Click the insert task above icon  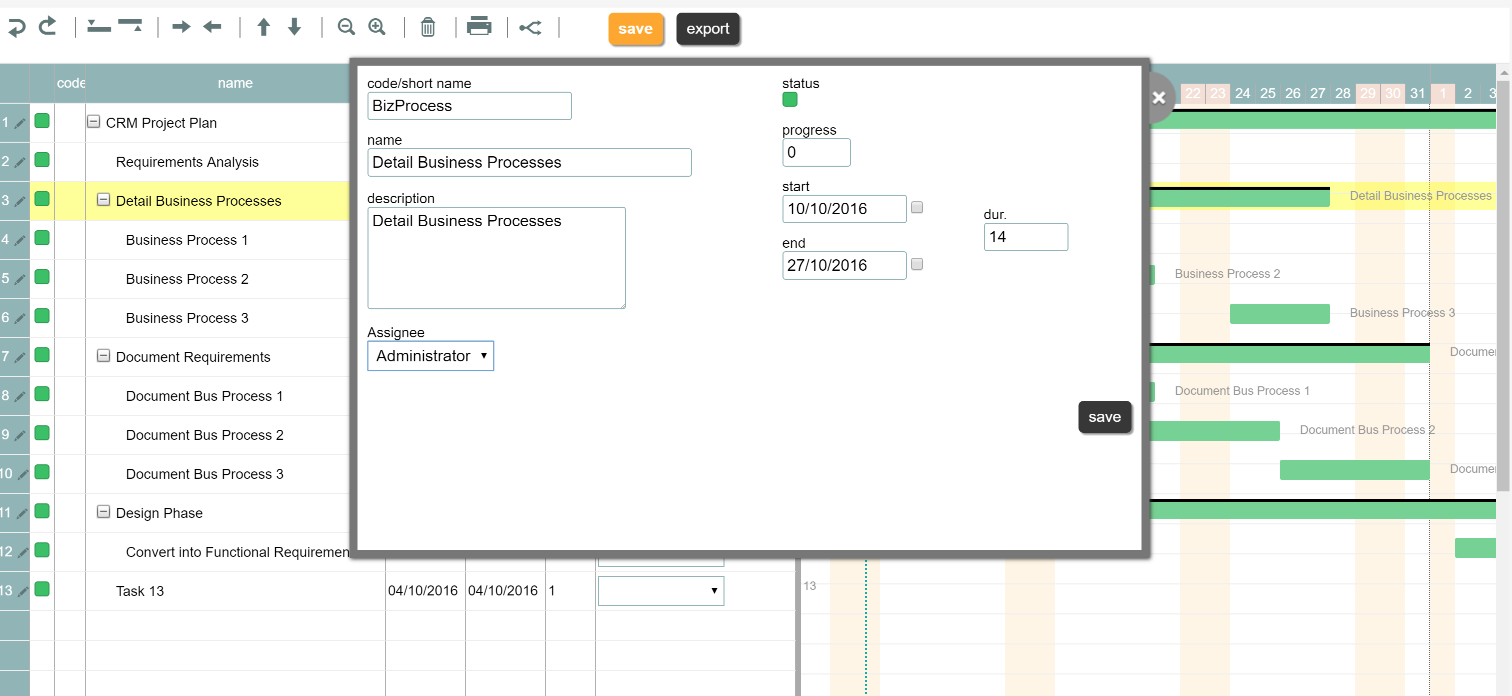(99, 27)
